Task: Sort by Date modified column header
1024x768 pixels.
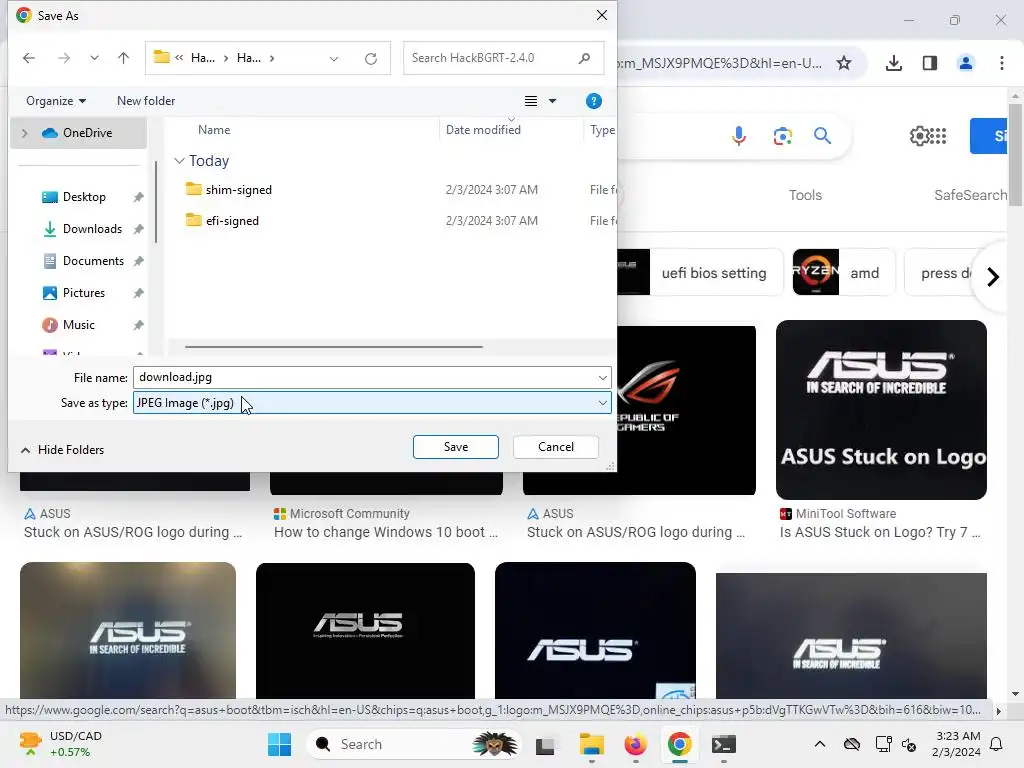Action: click(483, 130)
